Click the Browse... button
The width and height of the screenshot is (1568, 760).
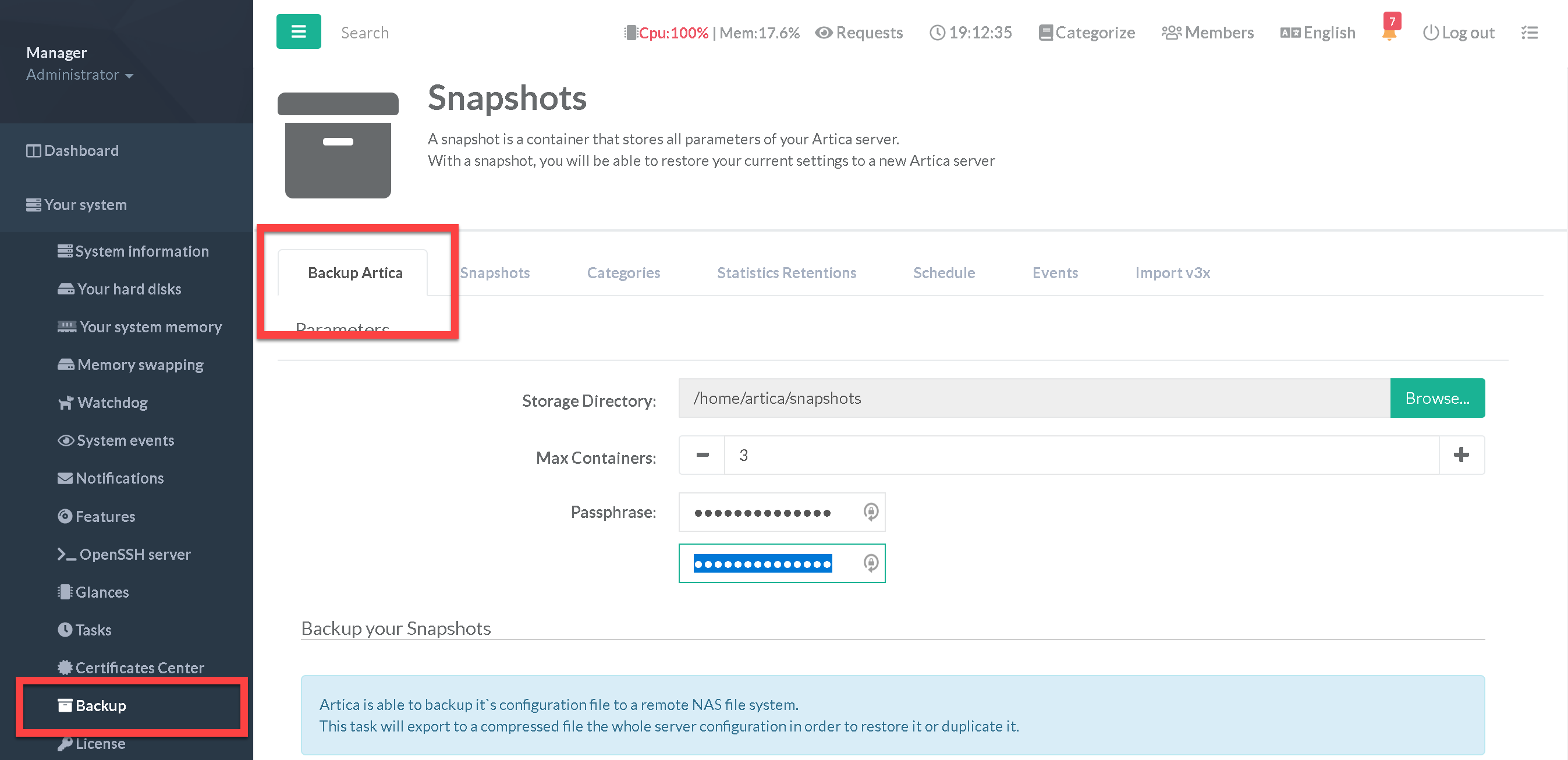click(x=1436, y=398)
